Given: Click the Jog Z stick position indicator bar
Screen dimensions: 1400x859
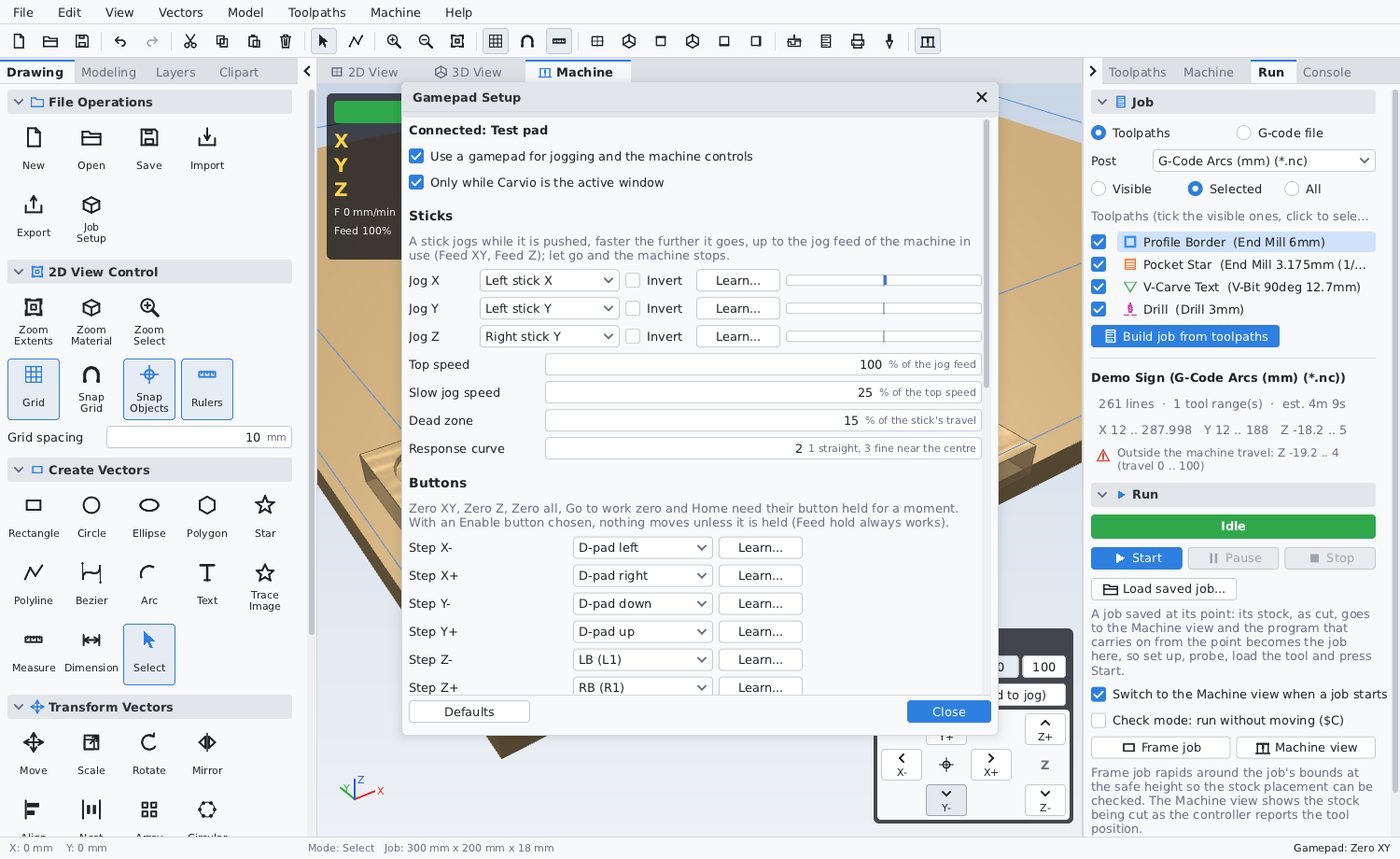Looking at the screenshot, I should tap(884, 336).
